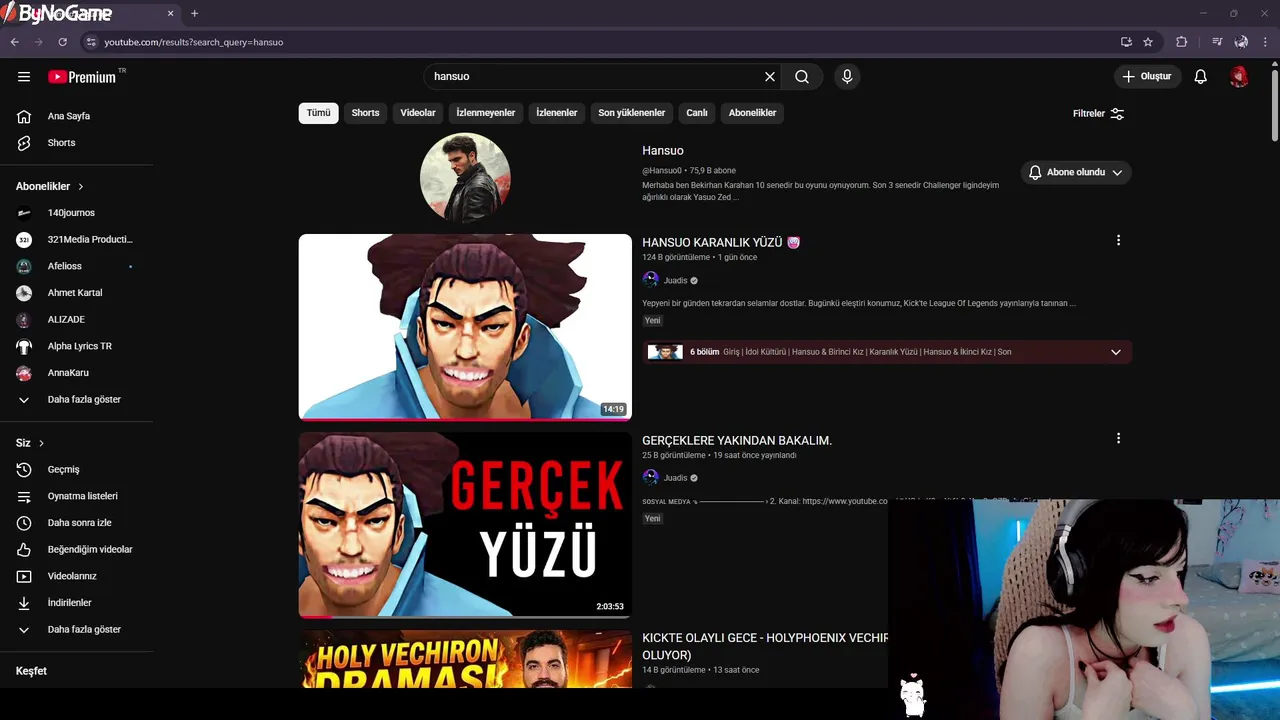The height and width of the screenshot is (720, 1280).
Task: Click the address bar URL
Action: [x=193, y=42]
